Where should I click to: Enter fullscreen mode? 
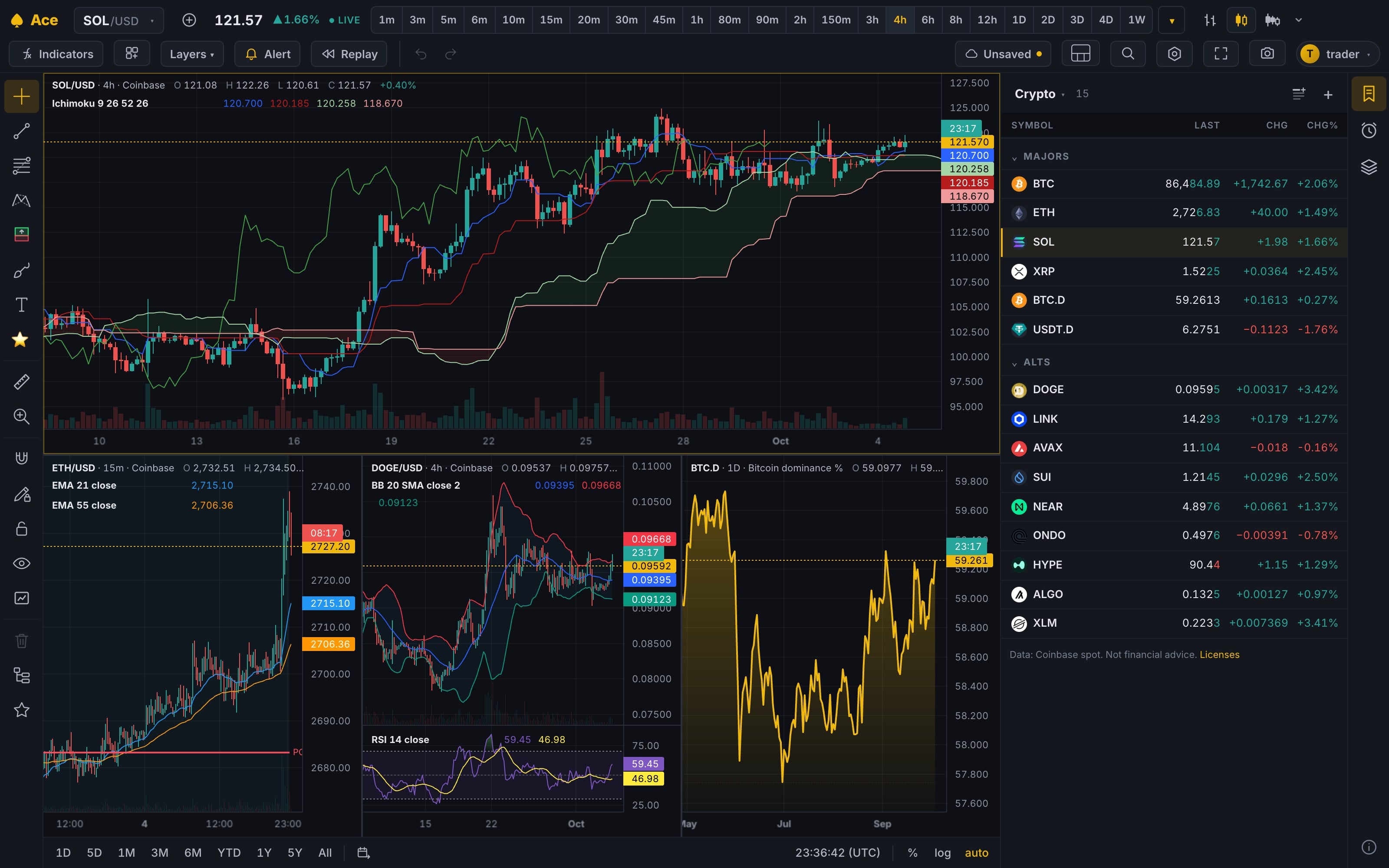pos(1221,54)
